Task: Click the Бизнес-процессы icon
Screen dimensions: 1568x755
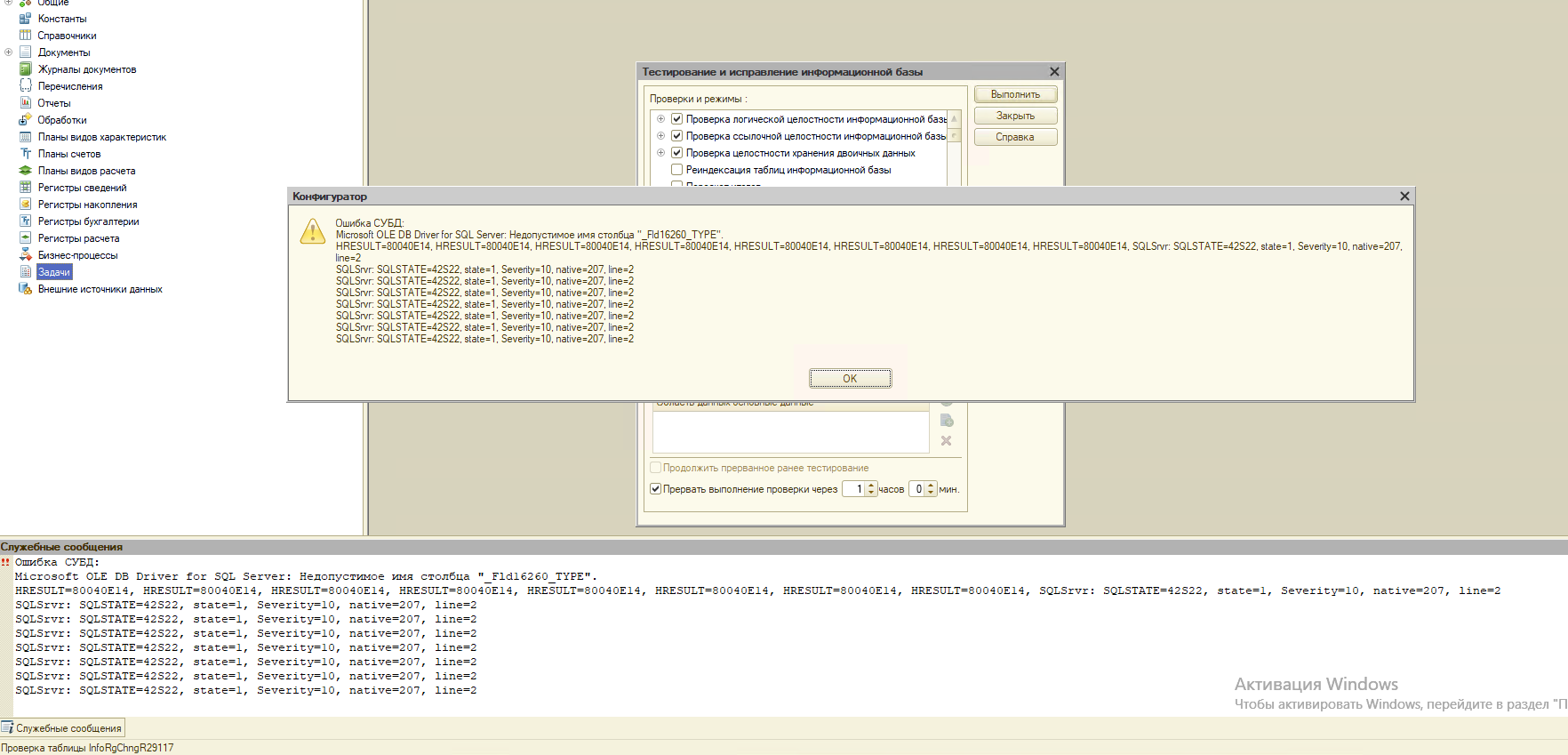Action: pos(26,255)
